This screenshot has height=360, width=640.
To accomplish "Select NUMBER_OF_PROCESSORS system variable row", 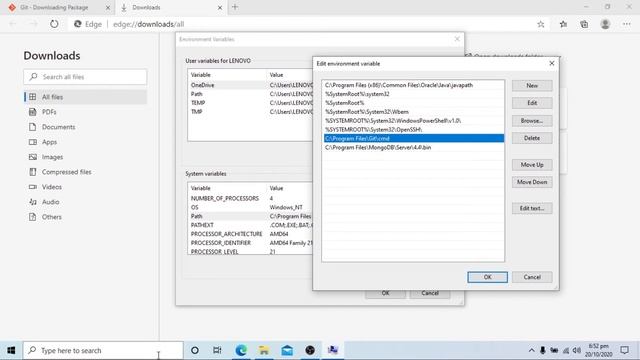I will pos(250,198).
